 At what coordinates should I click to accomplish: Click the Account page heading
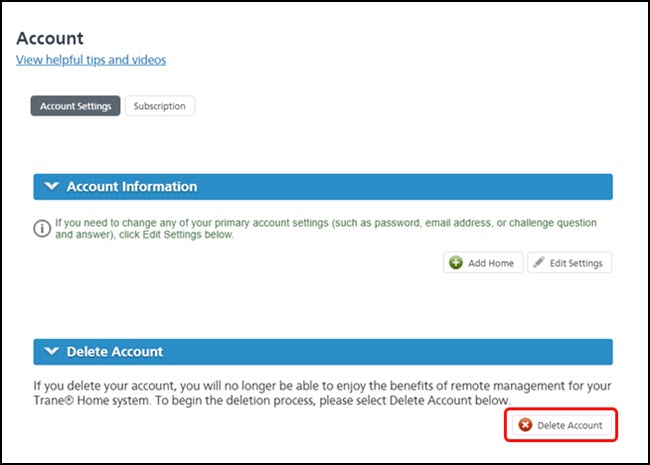tap(50, 38)
